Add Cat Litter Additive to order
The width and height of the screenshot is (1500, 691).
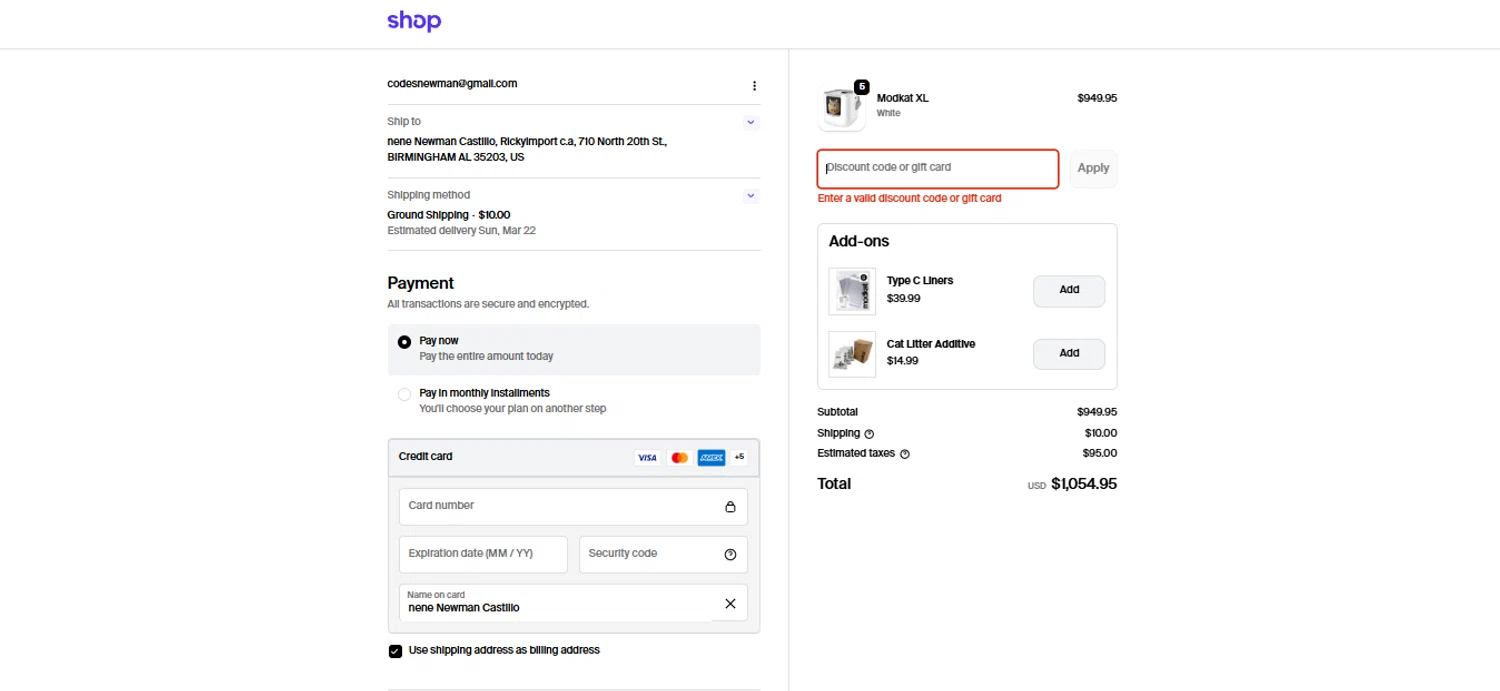point(1069,354)
